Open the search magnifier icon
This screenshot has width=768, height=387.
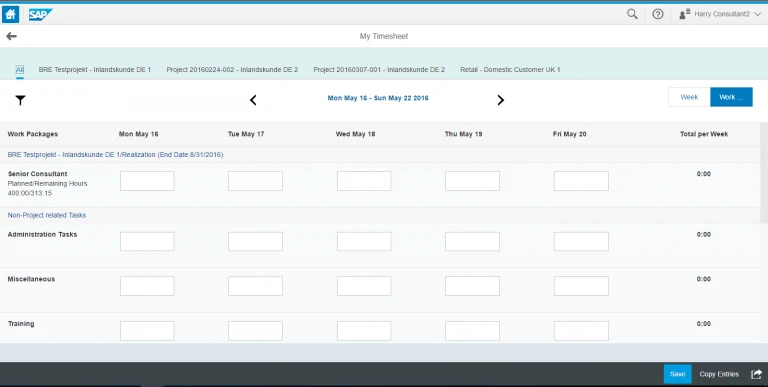click(x=632, y=14)
